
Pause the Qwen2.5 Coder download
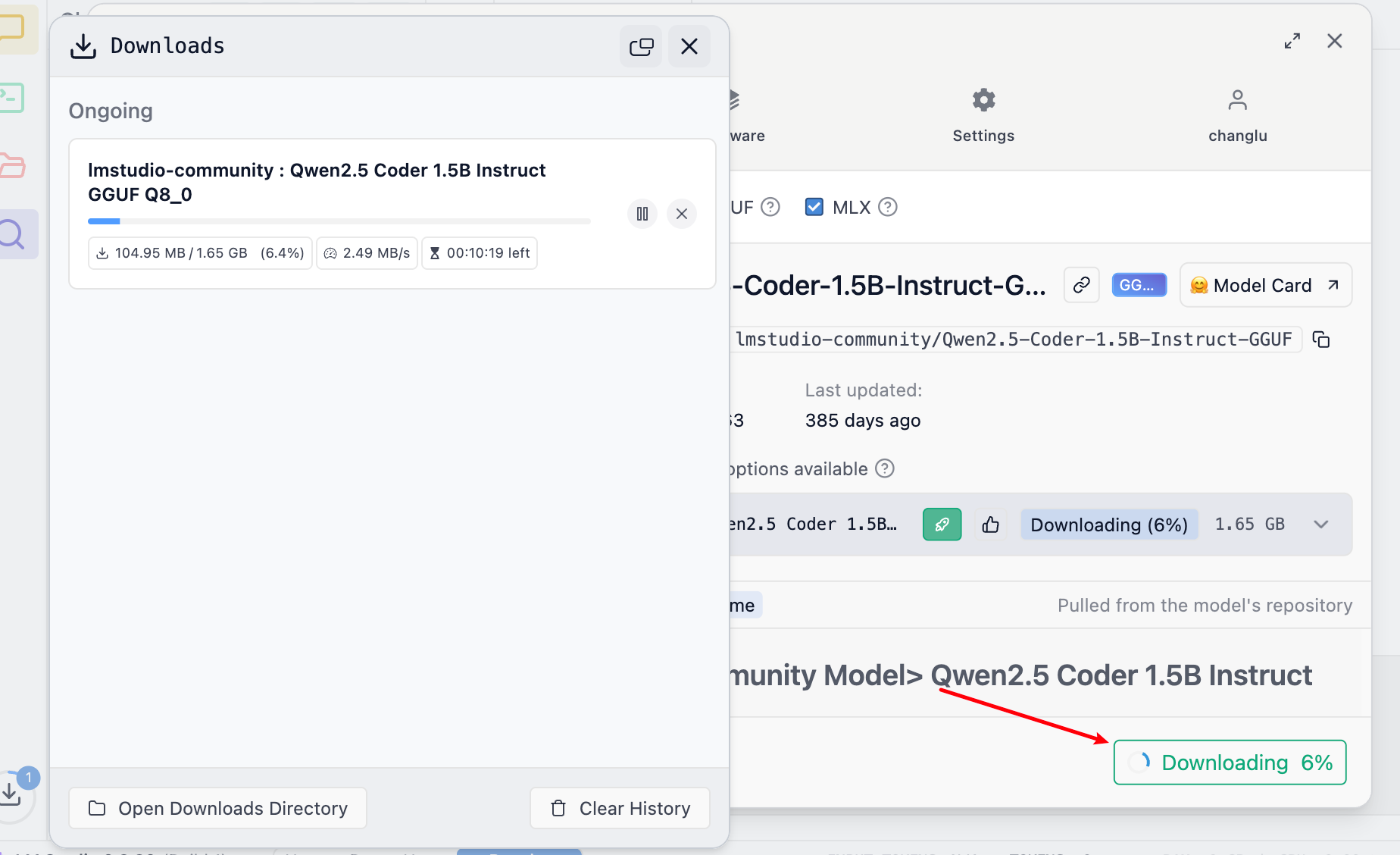click(642, 214)
